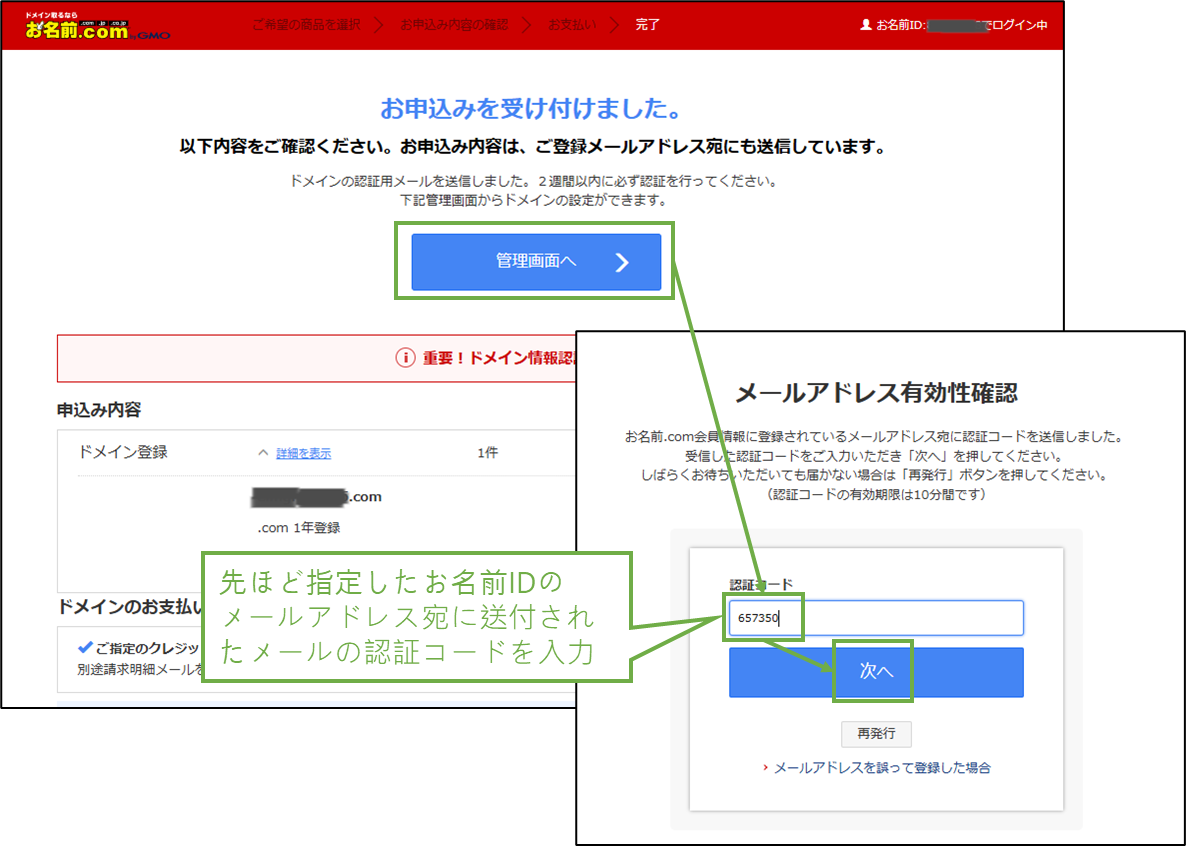
Task: Click the arrow chevron on the 管理画面へ button
Action: point(622,262)
